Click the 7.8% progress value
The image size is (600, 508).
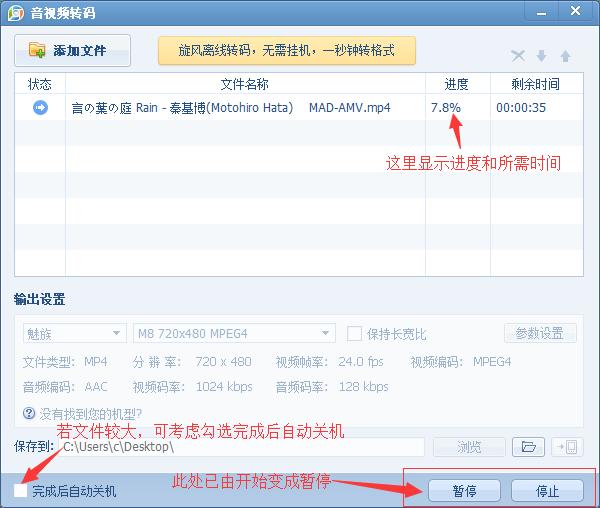click(446, 107)
